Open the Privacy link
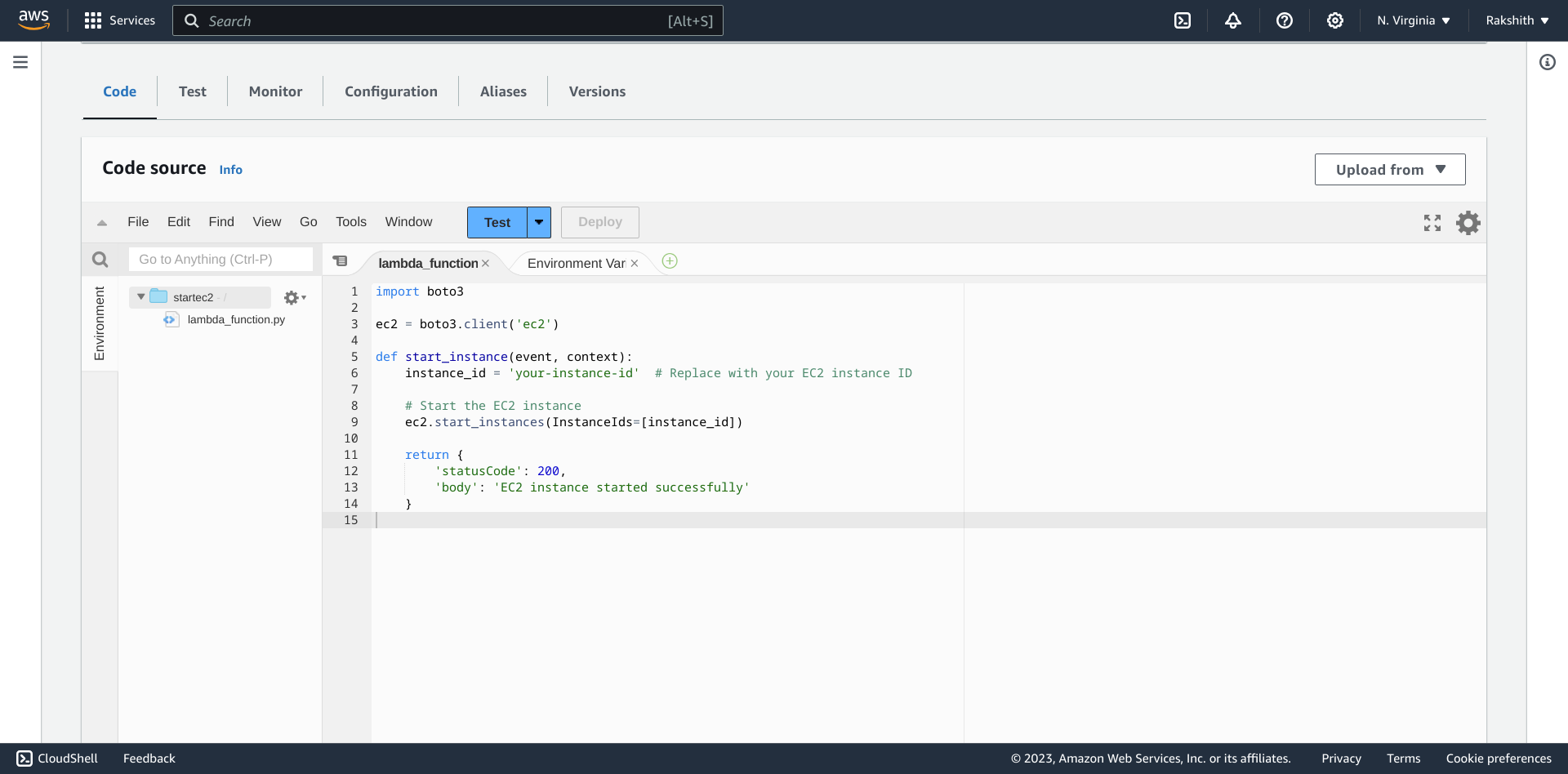The width and height of the screenshot is (1568, 774). [x=1341, y=758]
